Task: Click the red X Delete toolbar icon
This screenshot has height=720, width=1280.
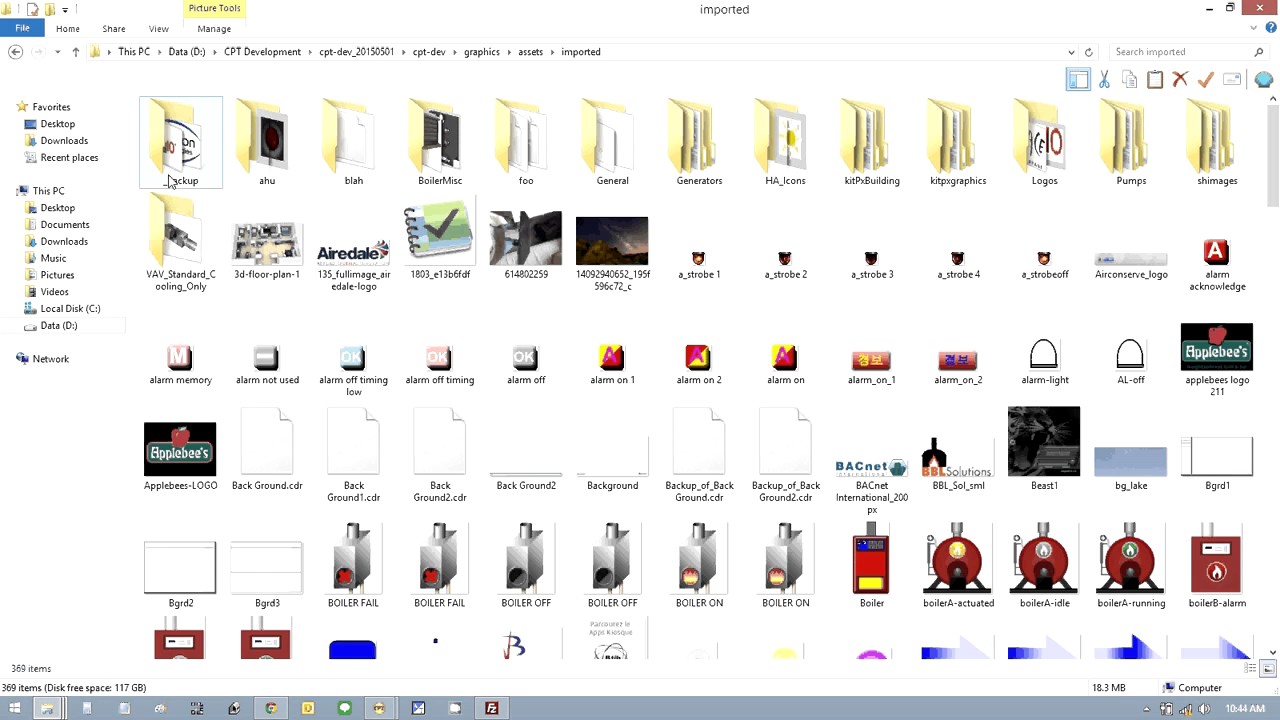Action: [1180, 80]
